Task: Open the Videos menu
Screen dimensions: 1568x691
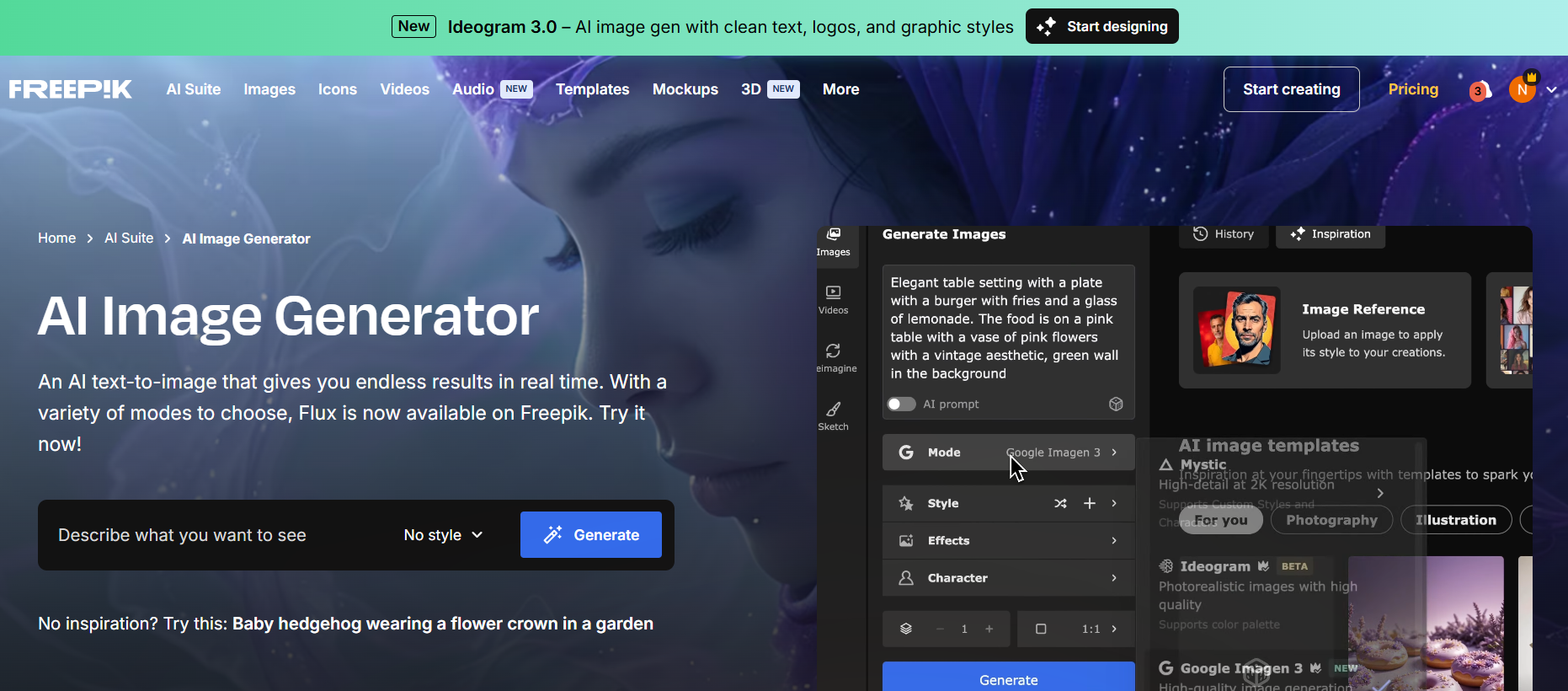Action: click(404, 89)
